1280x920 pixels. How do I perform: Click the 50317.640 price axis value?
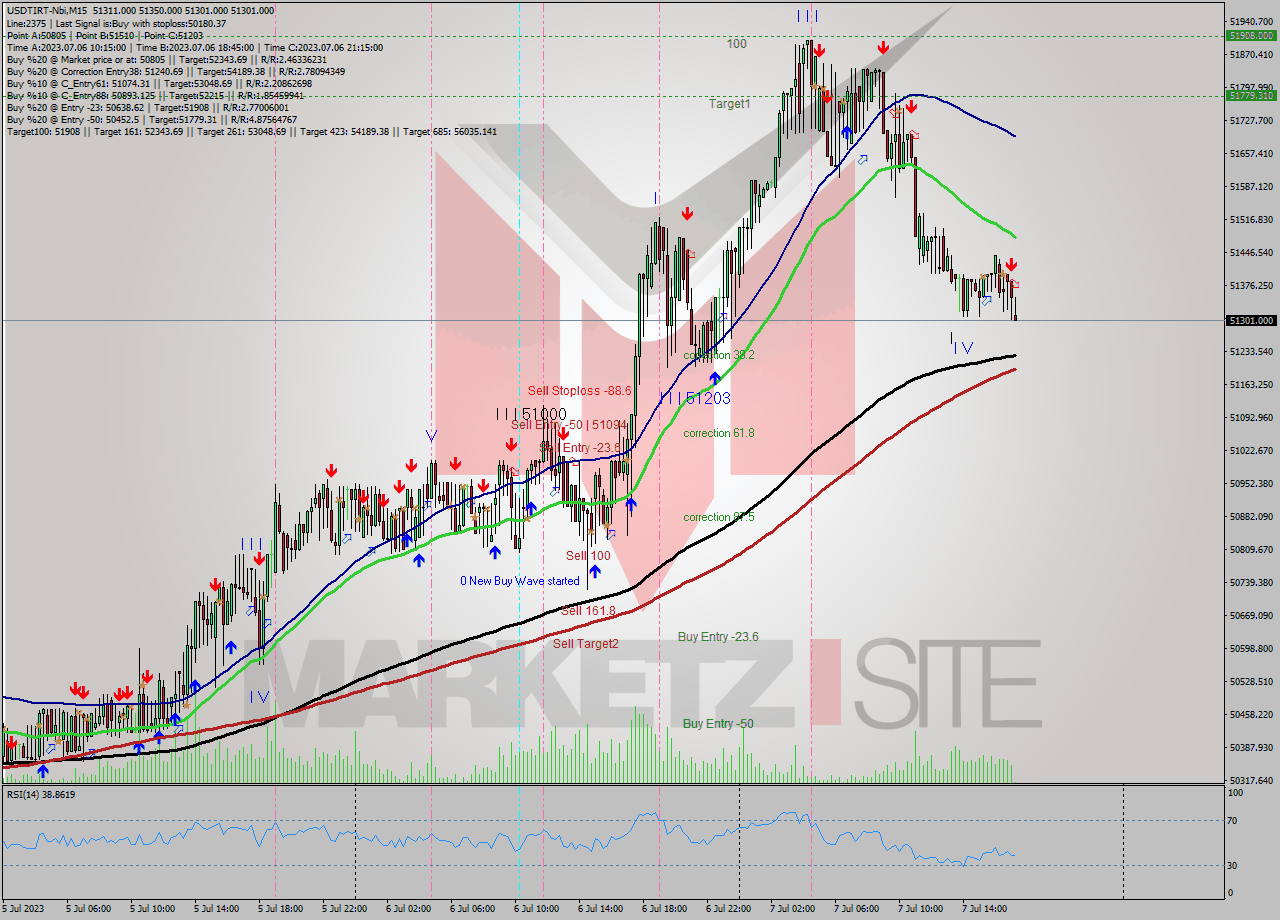point(1253,780)
